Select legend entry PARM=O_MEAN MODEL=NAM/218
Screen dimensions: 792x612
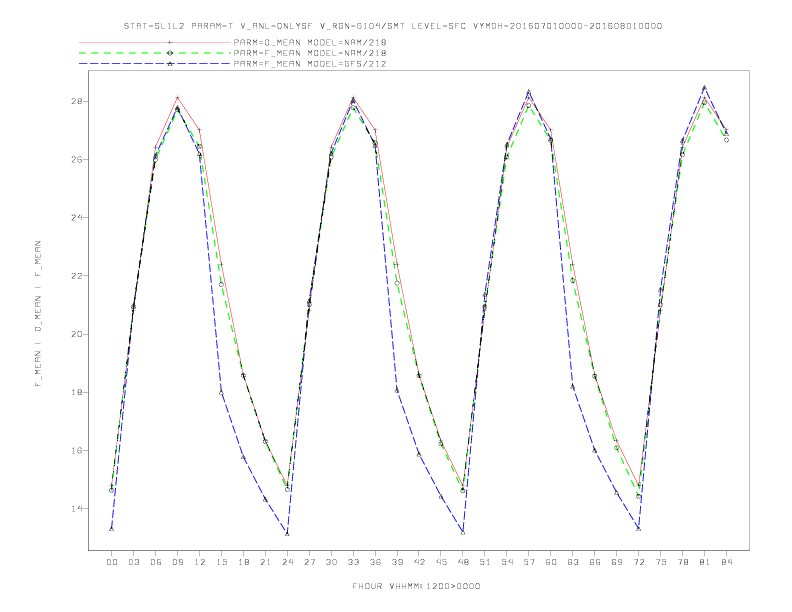[x=310, y=42]
